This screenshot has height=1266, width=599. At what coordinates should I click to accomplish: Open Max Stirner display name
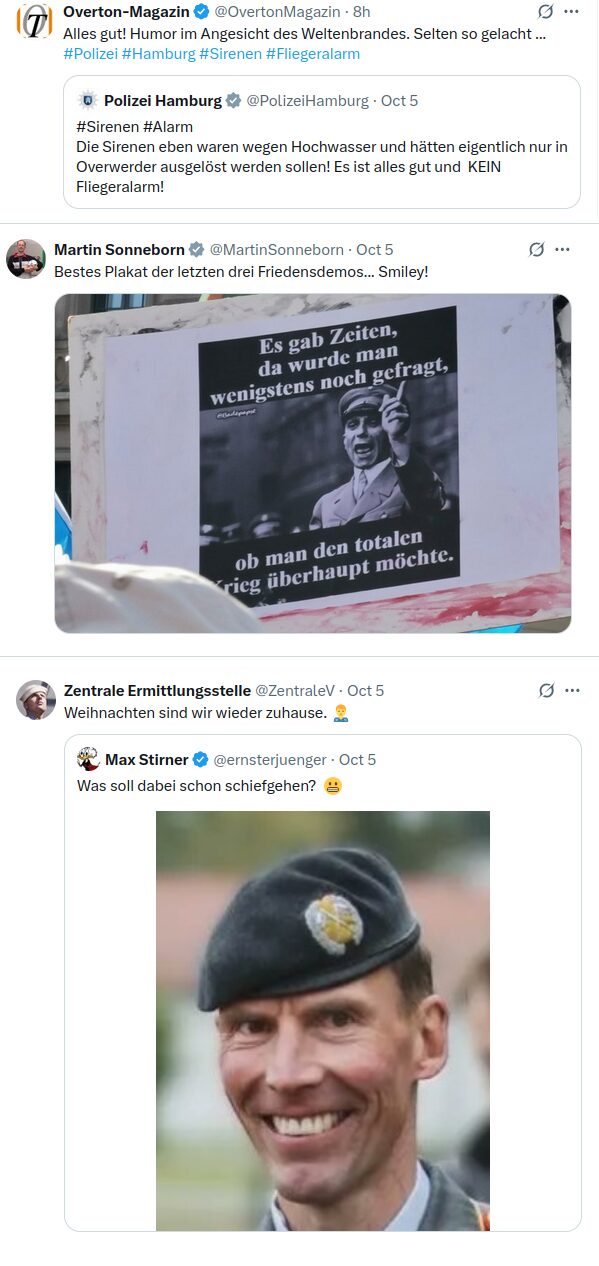147,760
